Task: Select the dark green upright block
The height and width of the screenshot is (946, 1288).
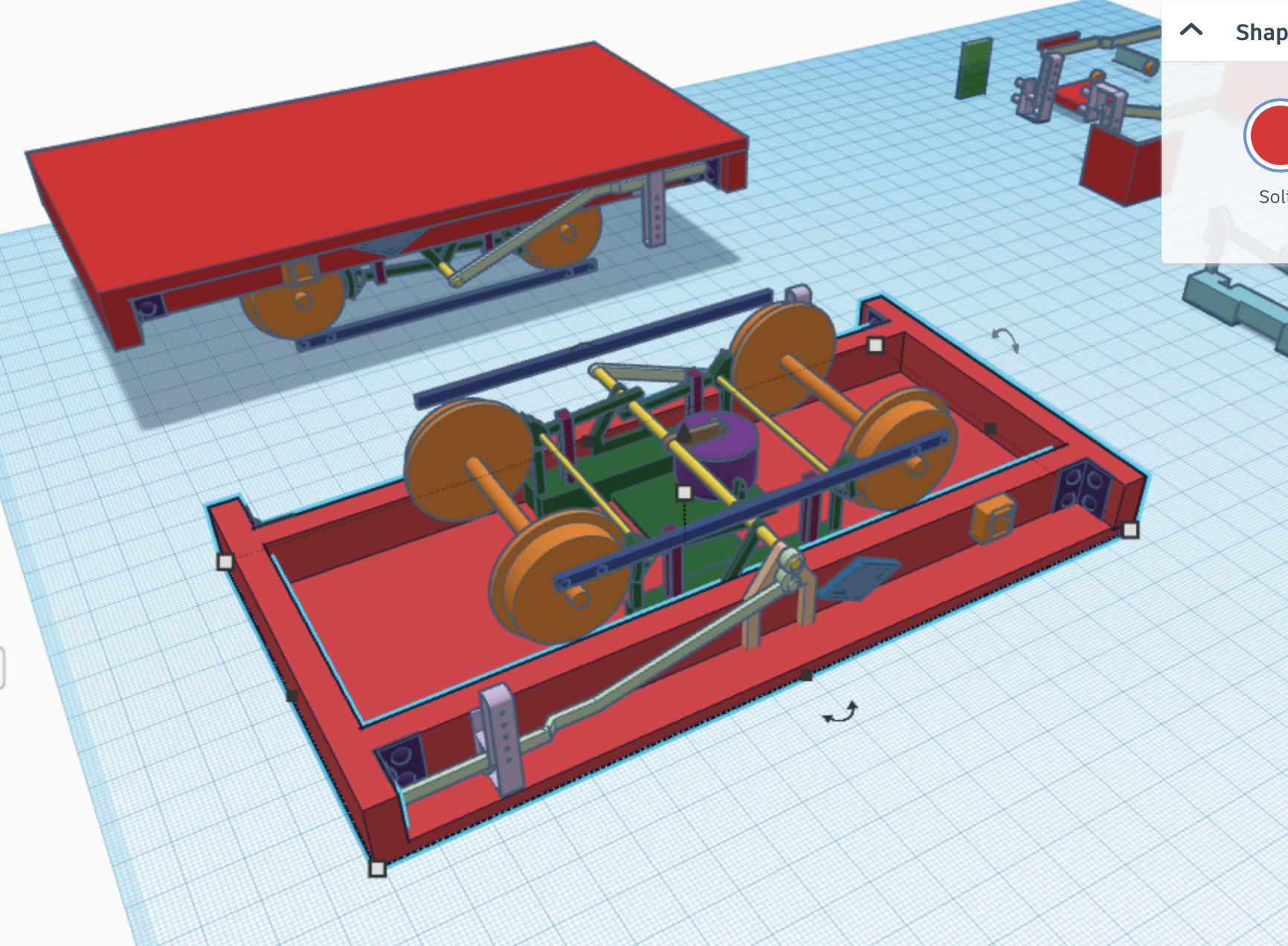Action: point(973,68)
